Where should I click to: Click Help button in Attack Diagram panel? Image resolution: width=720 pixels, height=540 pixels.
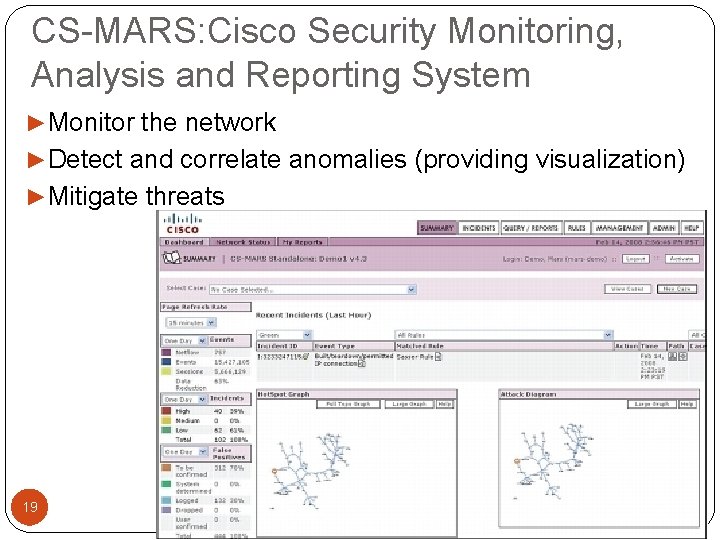click(687, 404)
